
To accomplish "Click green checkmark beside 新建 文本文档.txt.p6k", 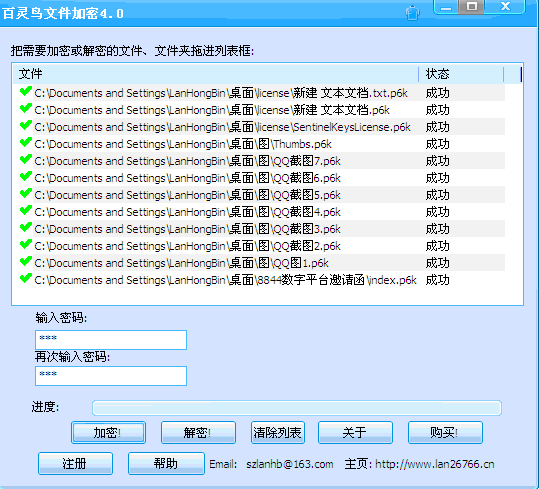I will 26,92.
